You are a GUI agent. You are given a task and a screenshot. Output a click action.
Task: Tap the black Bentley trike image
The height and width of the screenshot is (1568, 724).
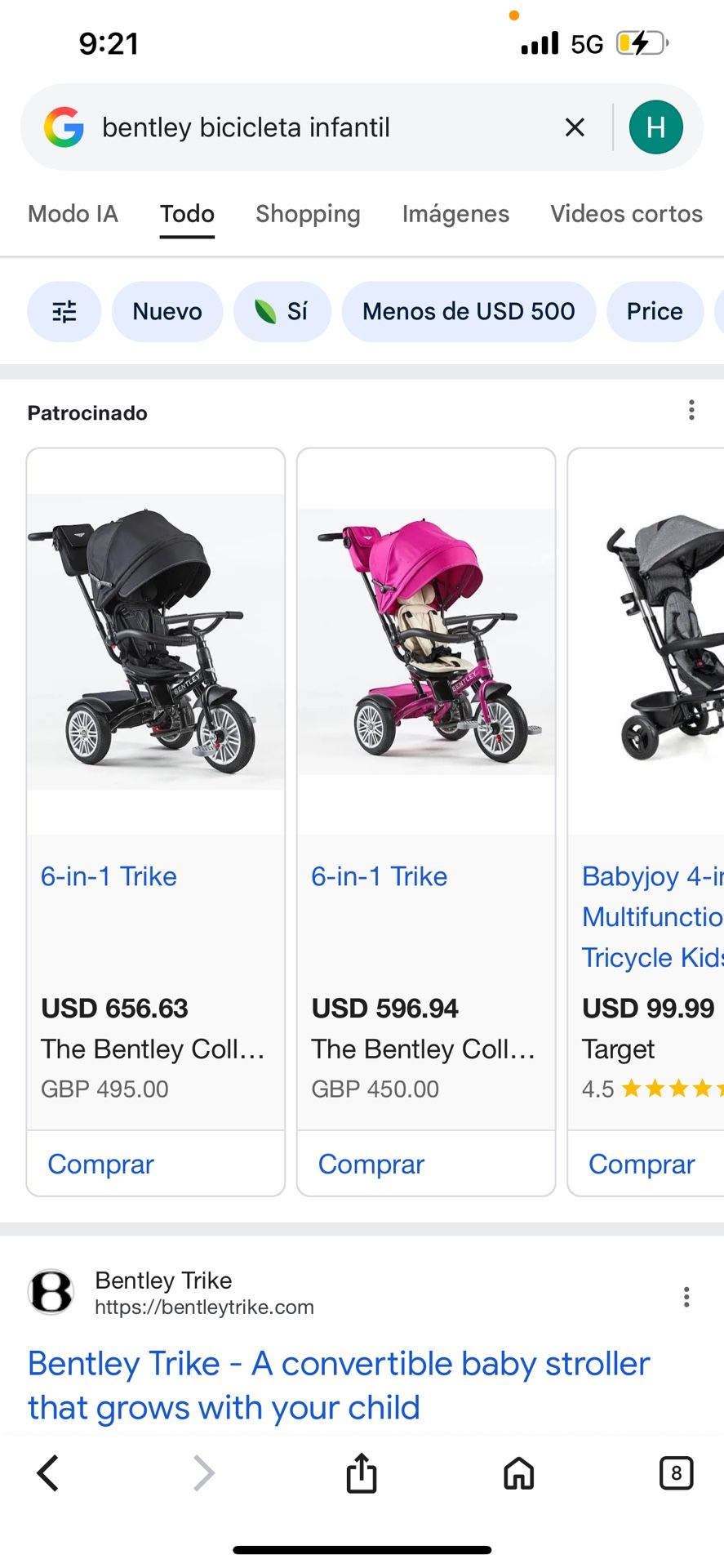(x=156, y=641)
